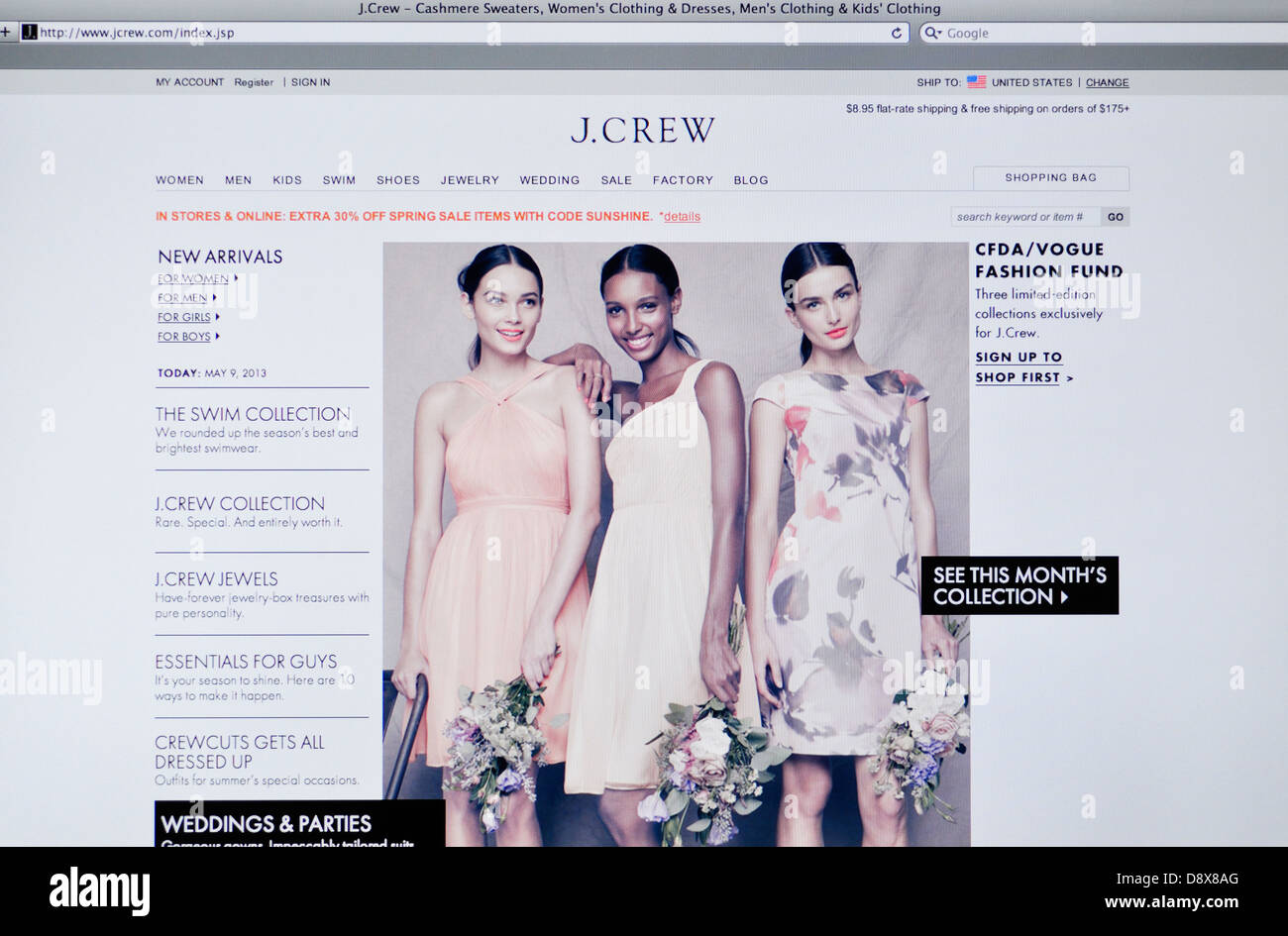Screen dimensions: 1288x936
Task: Click the Google search magnifier icon
Action: point(931,33)
